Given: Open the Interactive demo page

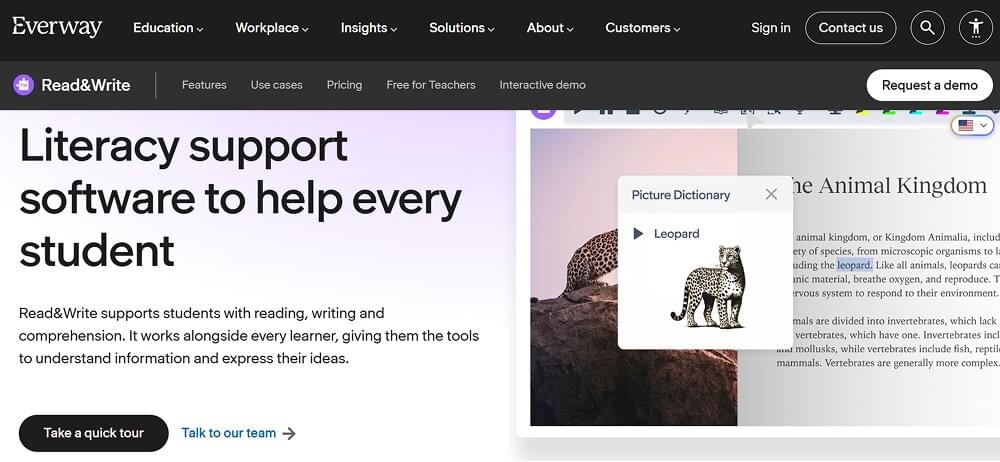Looking at the screenshot, I should click(x=543, y=85).
